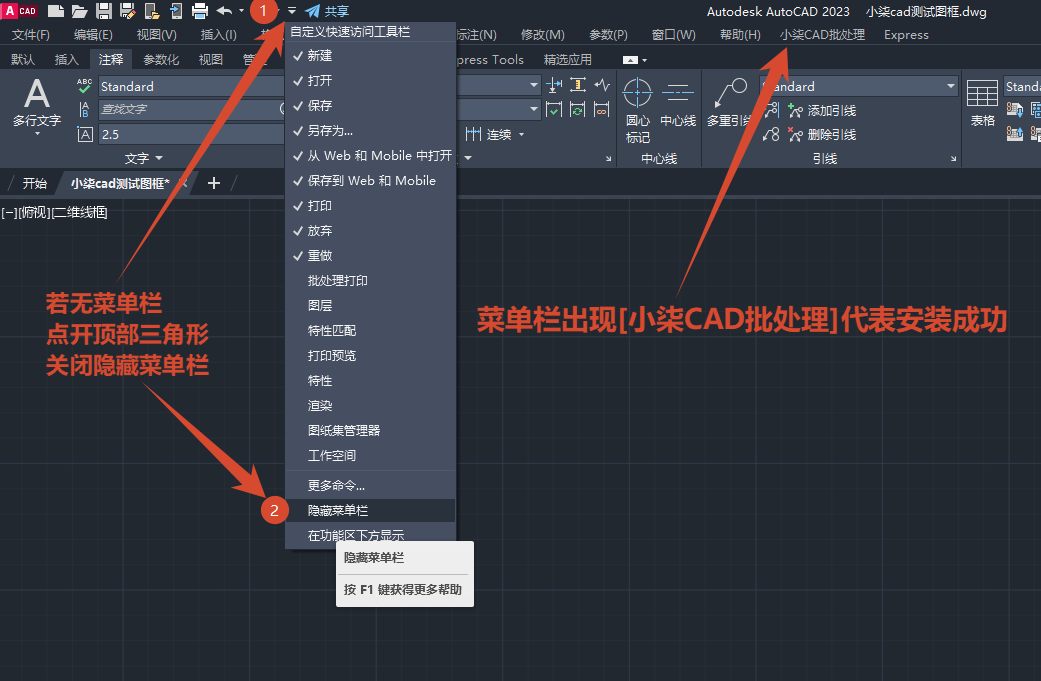The width and height of the screenshot is (1041, 681).
Task: Uncheck 打印 in the quick access menu
Action: point(370,206)
